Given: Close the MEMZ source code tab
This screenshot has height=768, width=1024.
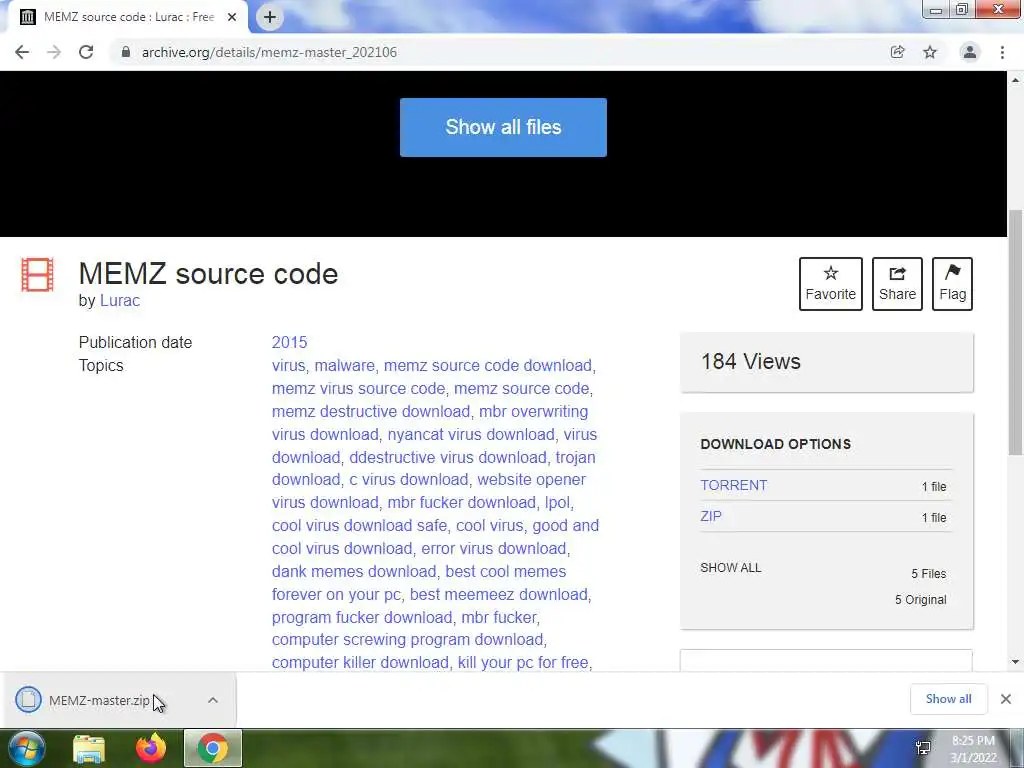Looking at the screenshot, I should (232, 18).
